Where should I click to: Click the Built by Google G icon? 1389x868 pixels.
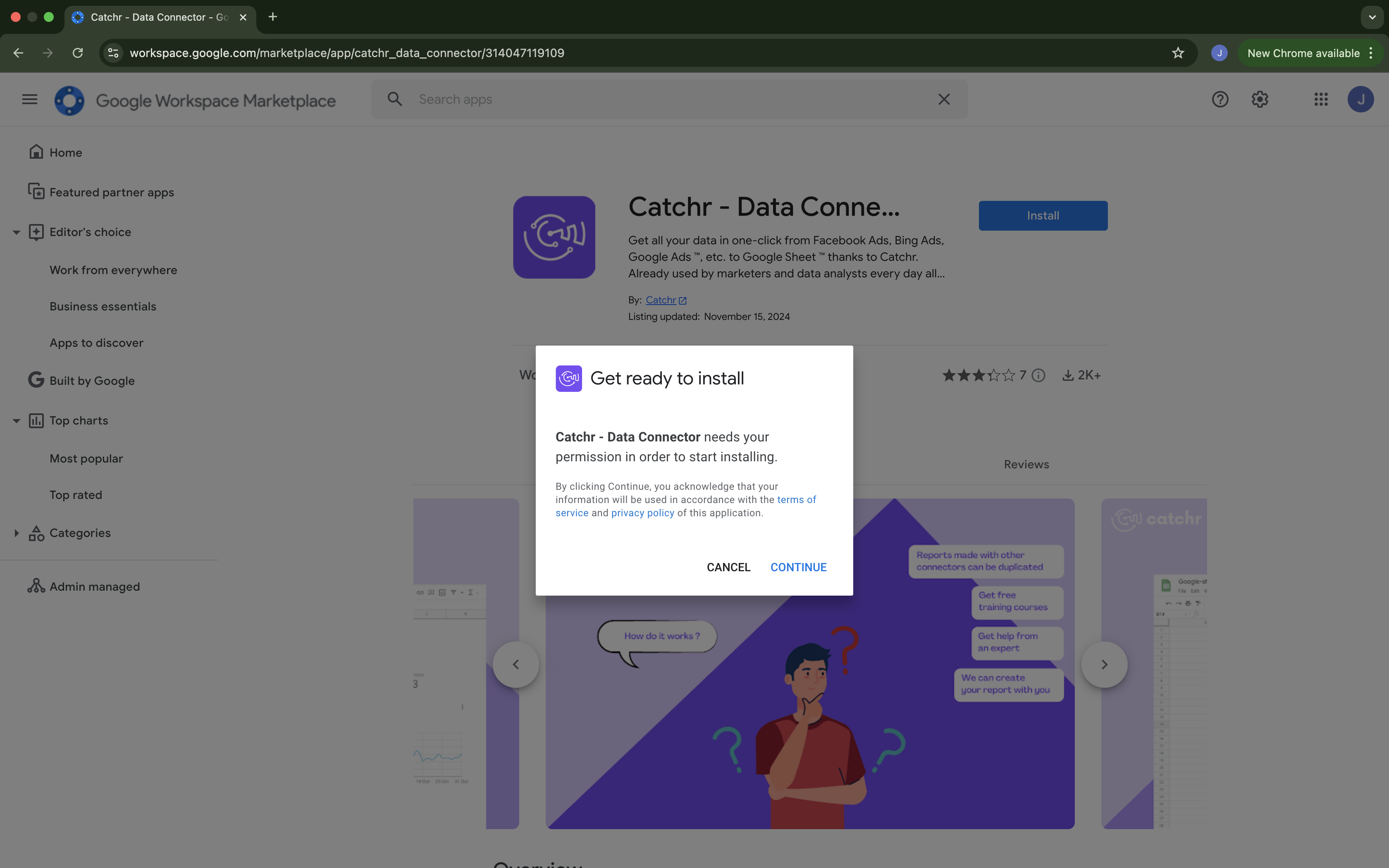click(36, 379)
